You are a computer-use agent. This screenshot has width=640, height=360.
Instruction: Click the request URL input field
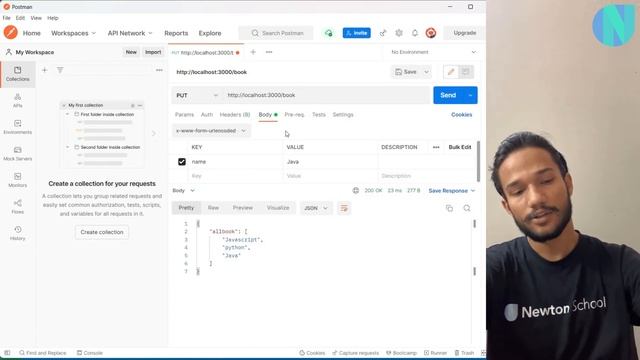pyautogui.click(x=327, y=96)
